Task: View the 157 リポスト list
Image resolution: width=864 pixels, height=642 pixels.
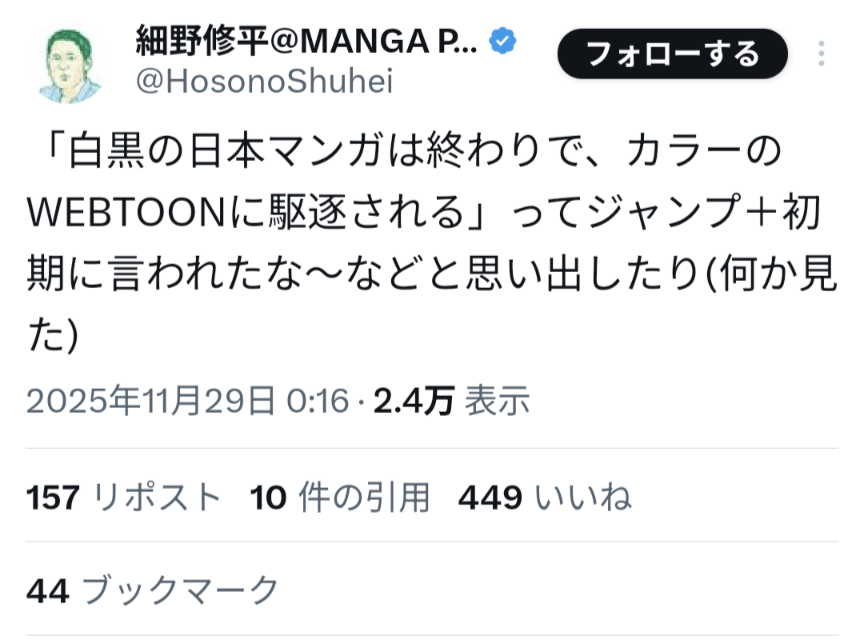Action: click(x=124, y=497)
